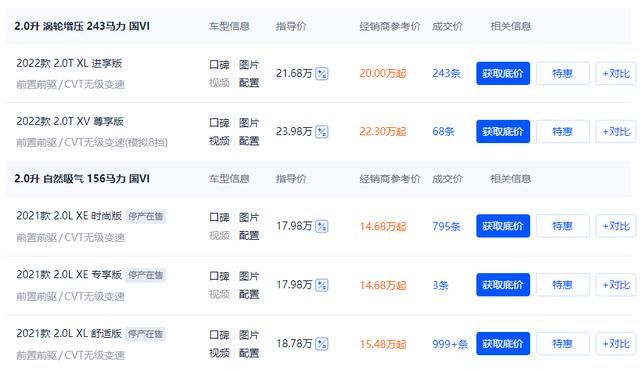Open price calculator icon beside 21.68万
640x369 pixels.
(x=322, y=74)
